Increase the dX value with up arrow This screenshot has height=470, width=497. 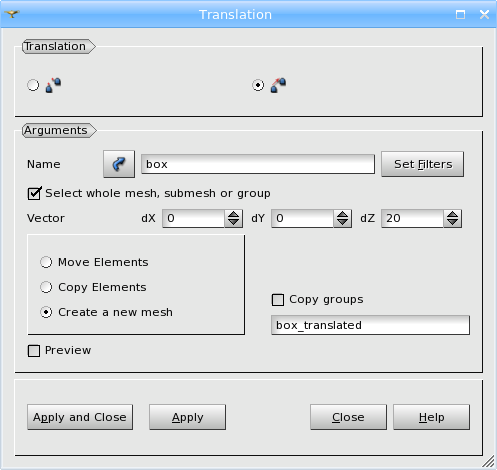point(233,214)
